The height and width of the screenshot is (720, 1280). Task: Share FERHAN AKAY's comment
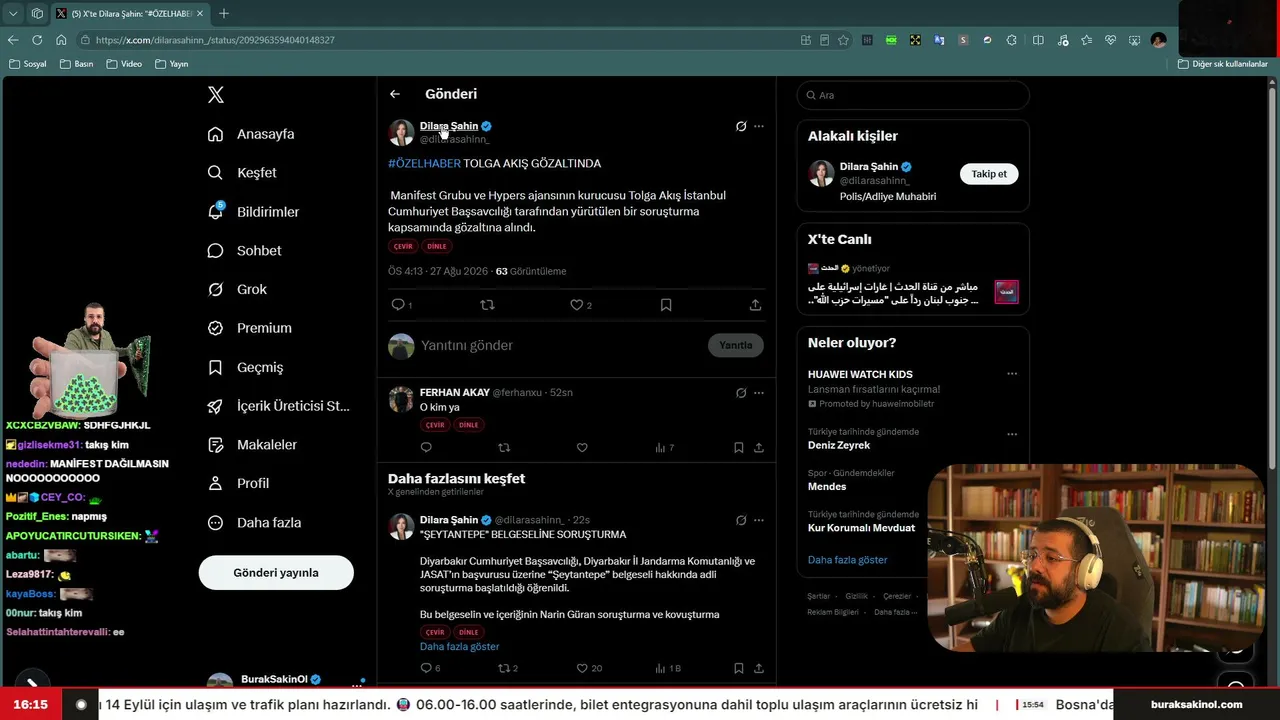point(759,448)
